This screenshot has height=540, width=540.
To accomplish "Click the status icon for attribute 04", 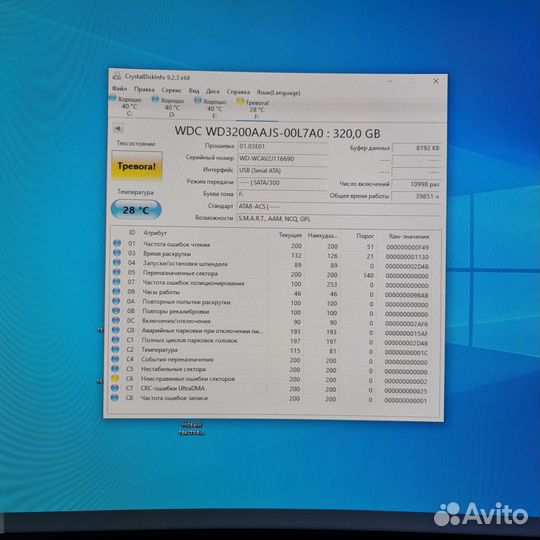I will coord(117,262).
